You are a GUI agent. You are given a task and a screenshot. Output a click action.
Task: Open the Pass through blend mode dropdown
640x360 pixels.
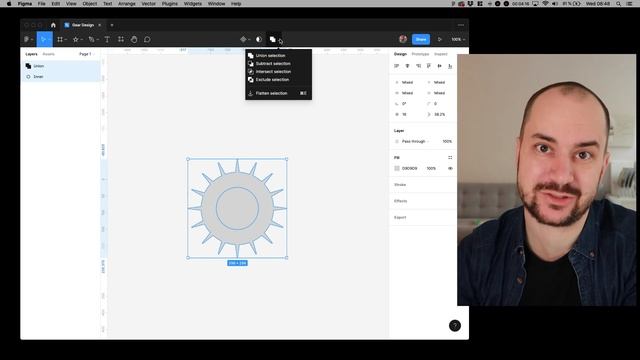coord(416,141)
